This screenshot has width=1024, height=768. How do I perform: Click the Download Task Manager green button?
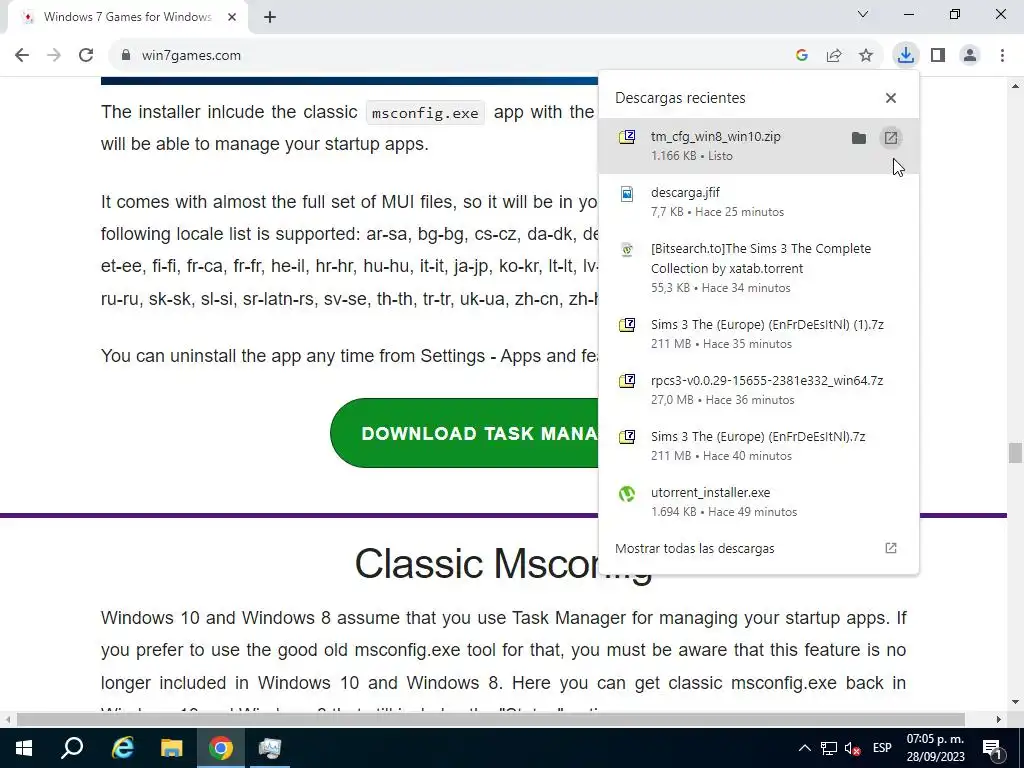click(x=464, y=433)
